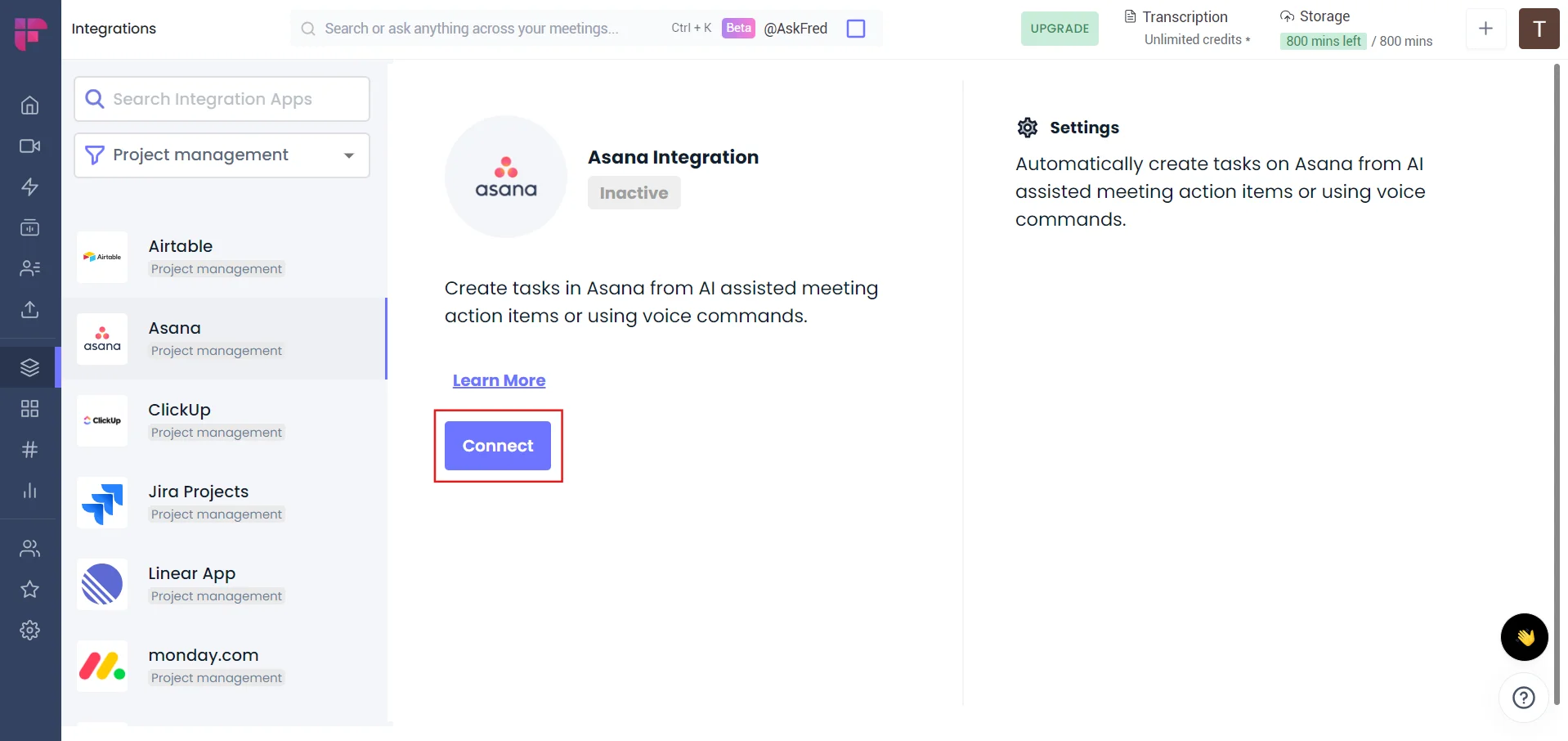Open the Learn More link
The image size is (1568, 741).
[x=499, y=380]
